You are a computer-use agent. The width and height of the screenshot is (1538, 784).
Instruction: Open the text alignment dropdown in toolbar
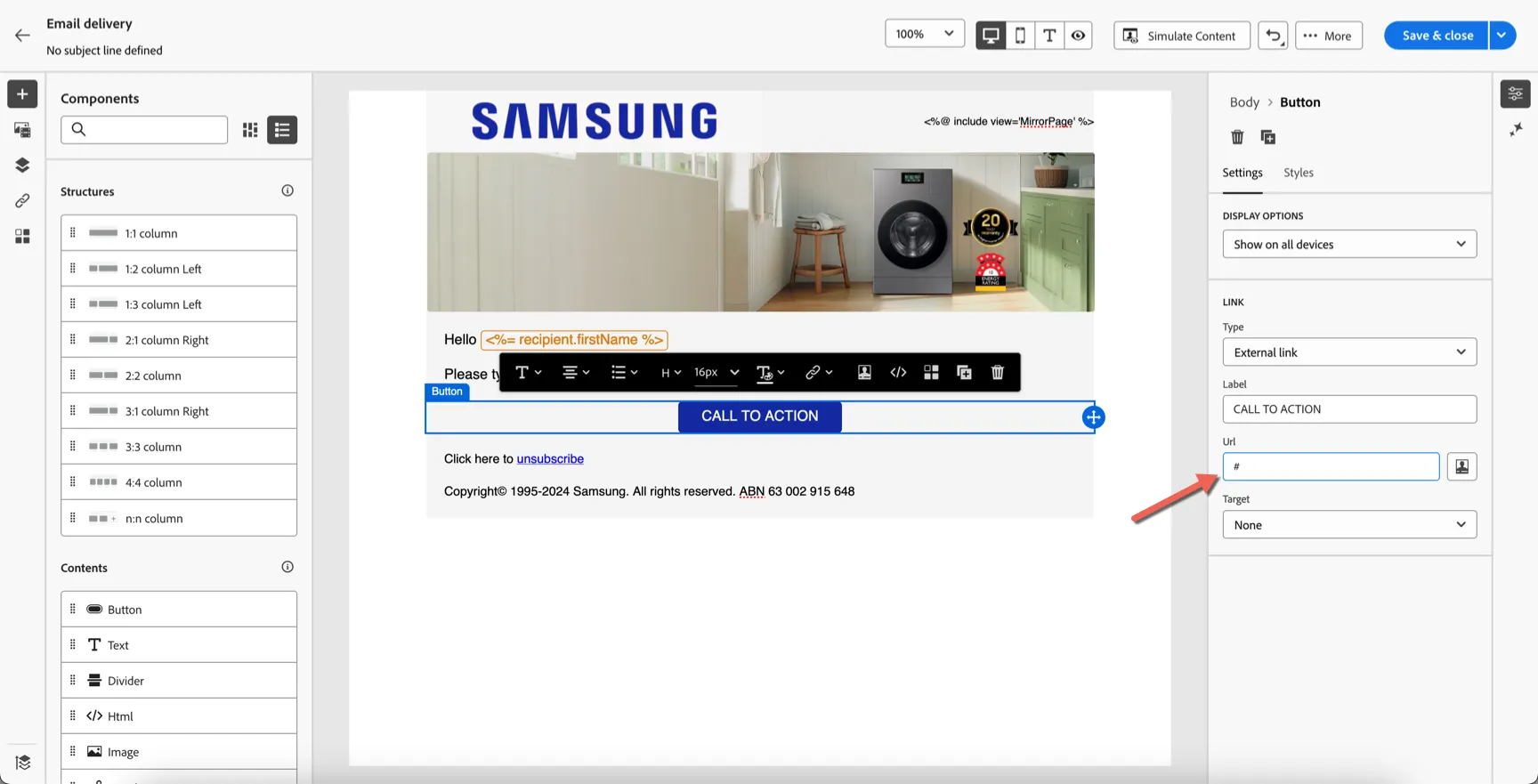[576, 373]
